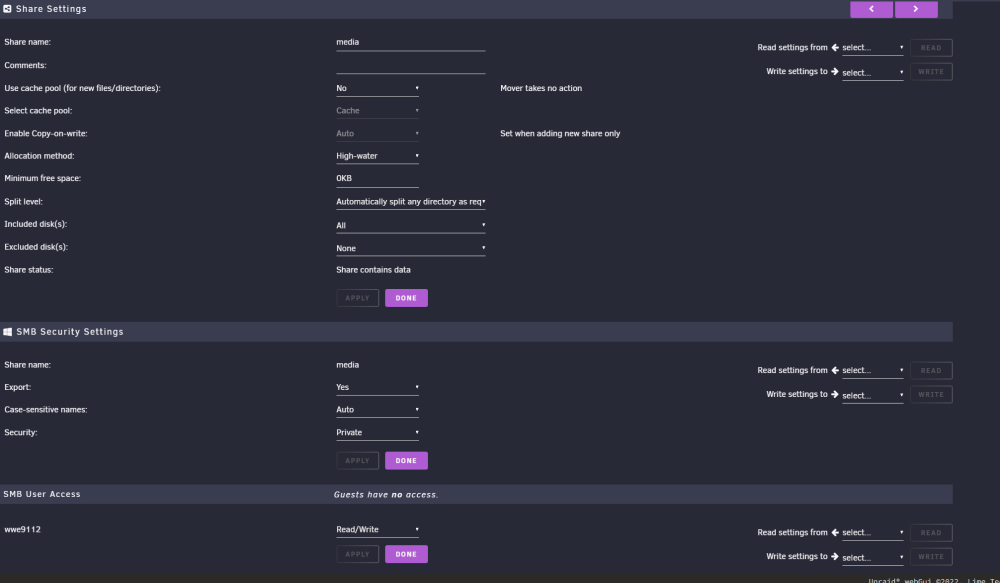Open the Case-sensitive names dropdown
This screenshot has height=583, width=1000.
(x=378, y=410)
